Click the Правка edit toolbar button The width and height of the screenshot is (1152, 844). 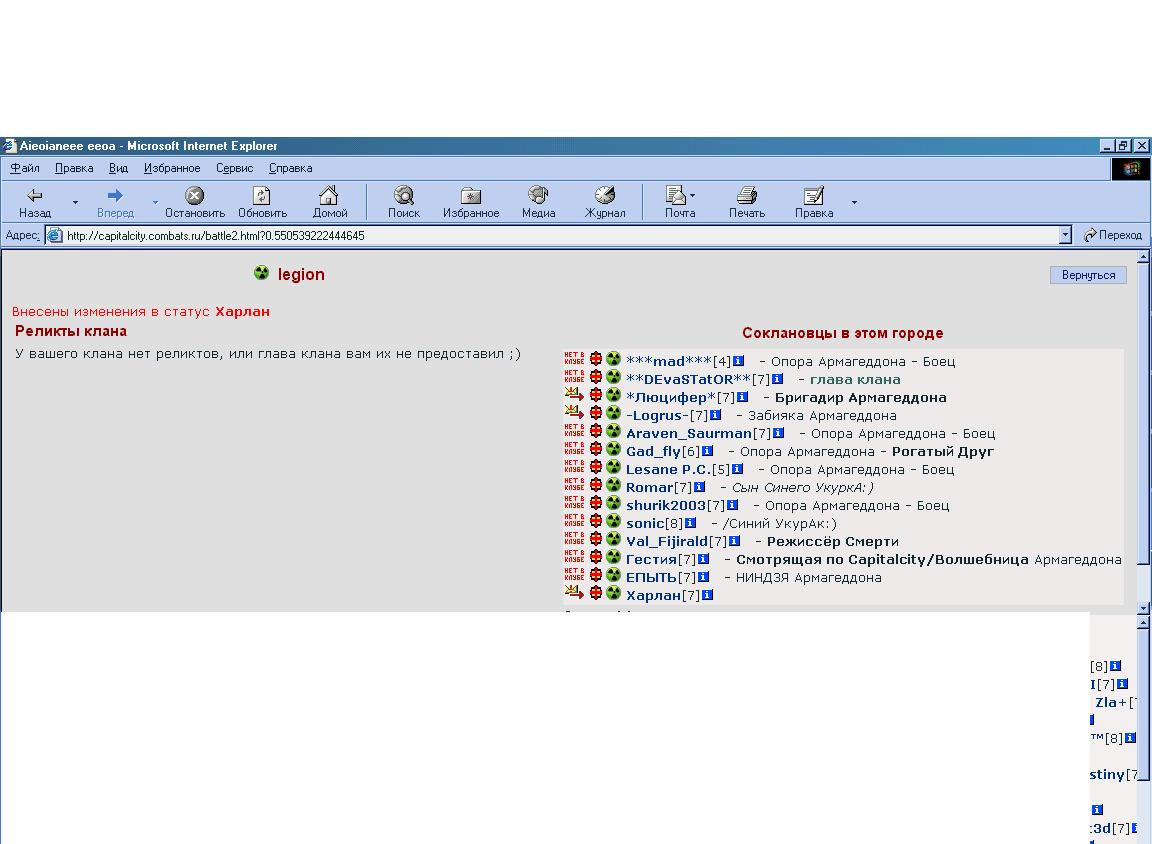pyautogui.click(x=814, y=203)
